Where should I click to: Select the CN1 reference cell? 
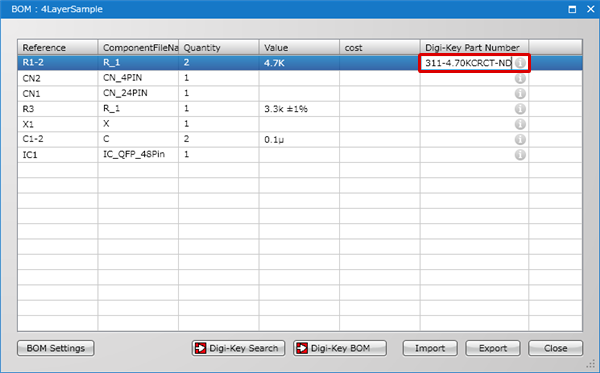(57, 94)
